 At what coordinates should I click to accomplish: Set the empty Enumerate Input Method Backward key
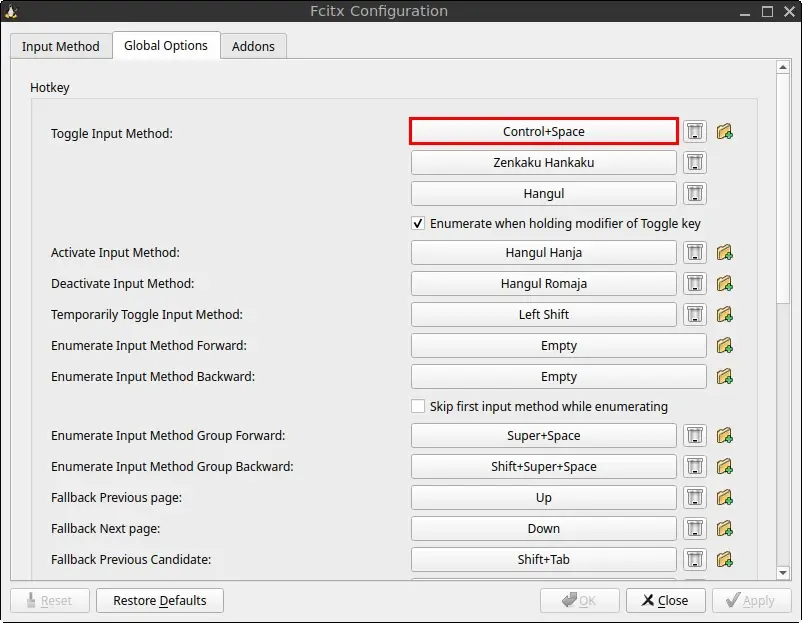click(559, 376)
